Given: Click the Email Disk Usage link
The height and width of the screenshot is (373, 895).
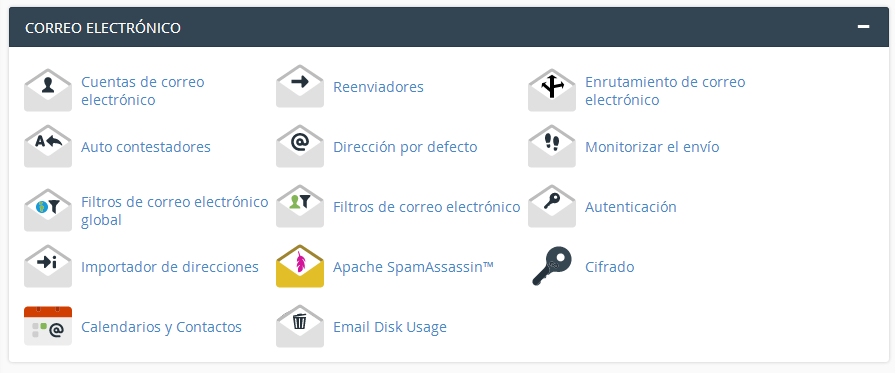Looking at the screenshot, I should coord(390,327).
